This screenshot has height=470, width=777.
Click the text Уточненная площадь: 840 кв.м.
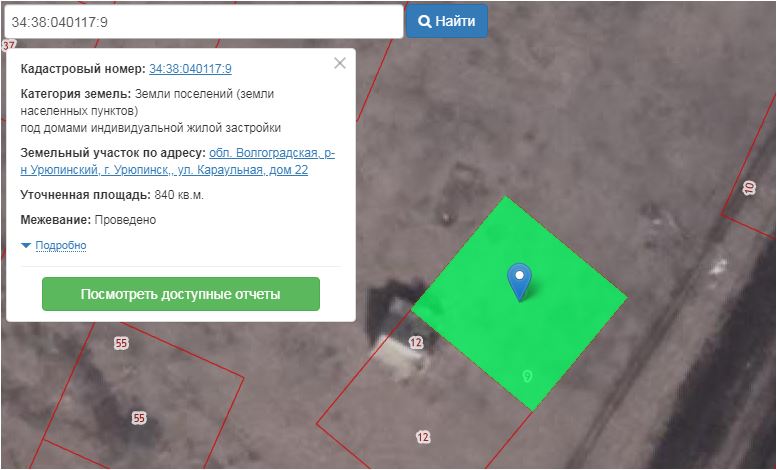tap(112, 195)
